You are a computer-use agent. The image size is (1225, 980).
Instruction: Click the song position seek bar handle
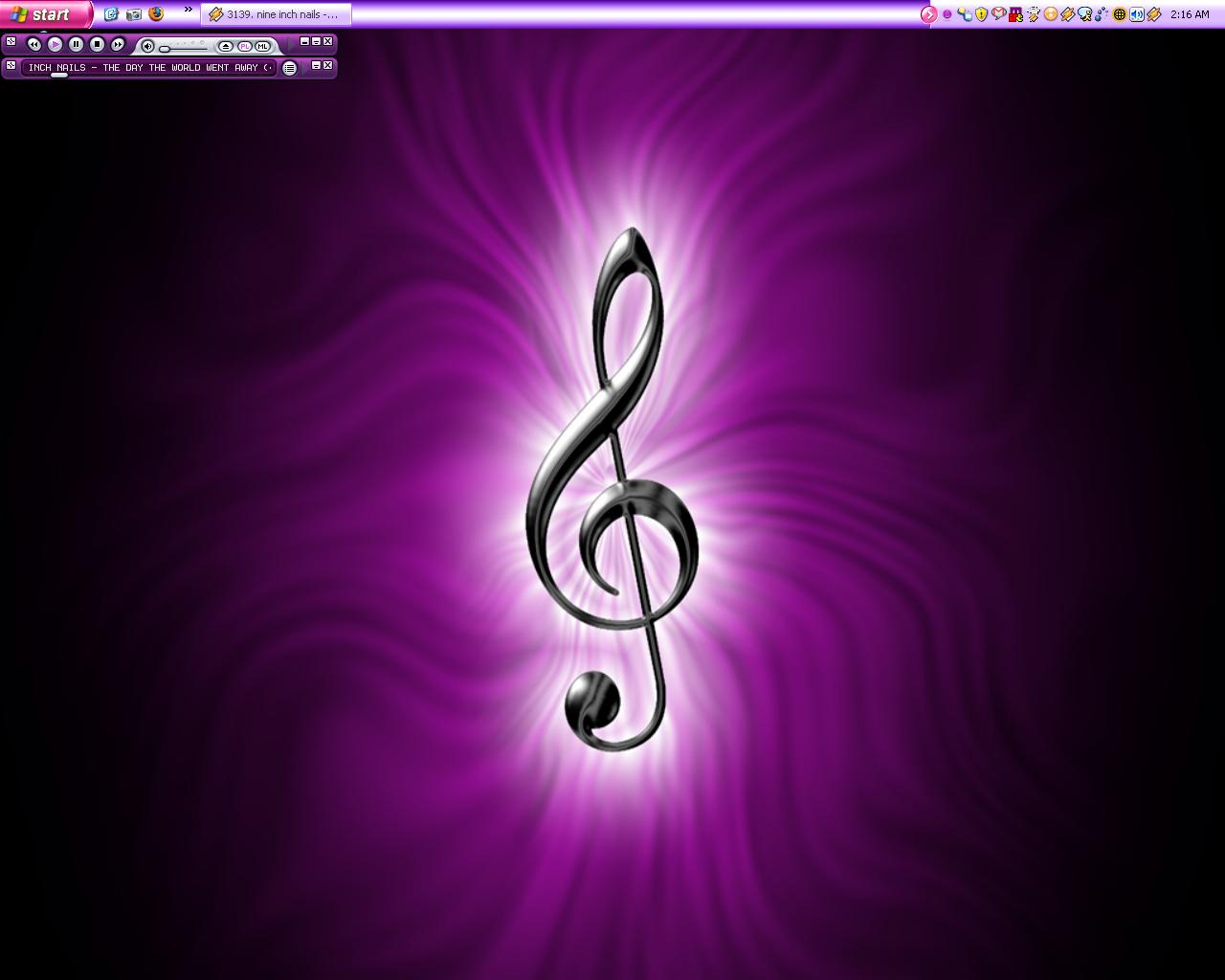(x=59, y=75)
